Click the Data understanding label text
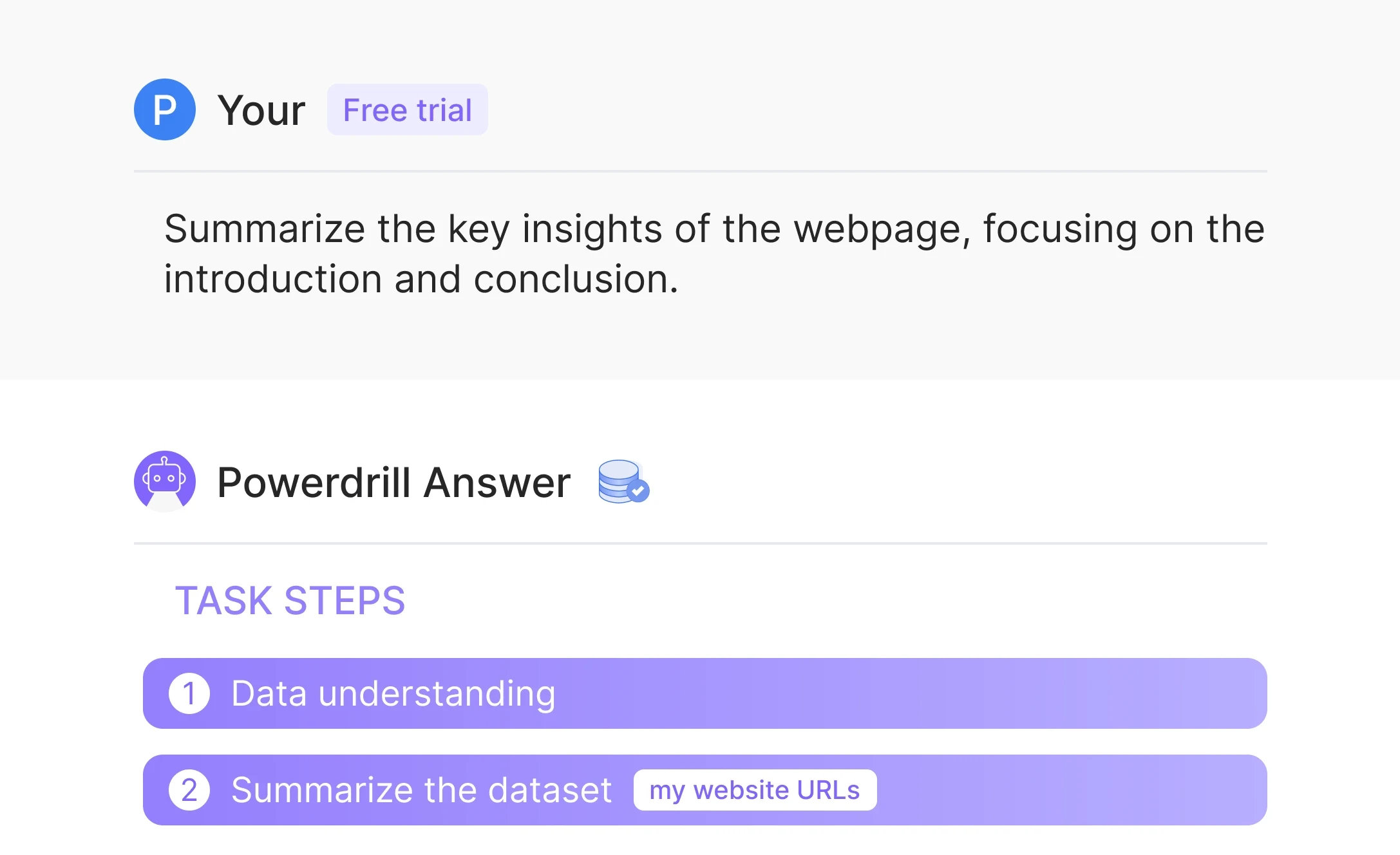Screen dimensions: 1400x855 pos(393,694)
